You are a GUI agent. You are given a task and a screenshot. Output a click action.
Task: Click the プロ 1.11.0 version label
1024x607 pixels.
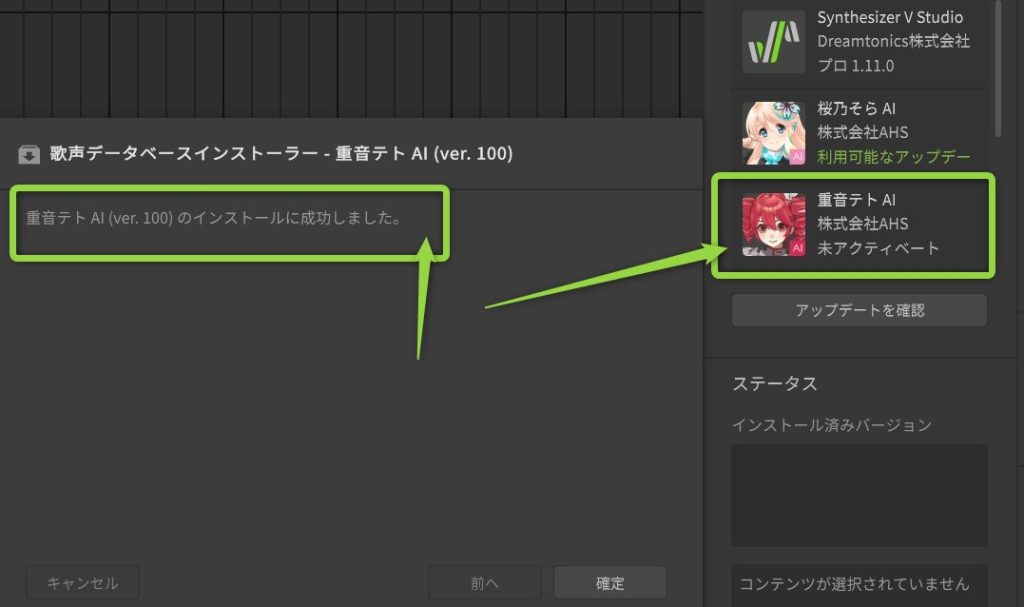tap(856, 65)
